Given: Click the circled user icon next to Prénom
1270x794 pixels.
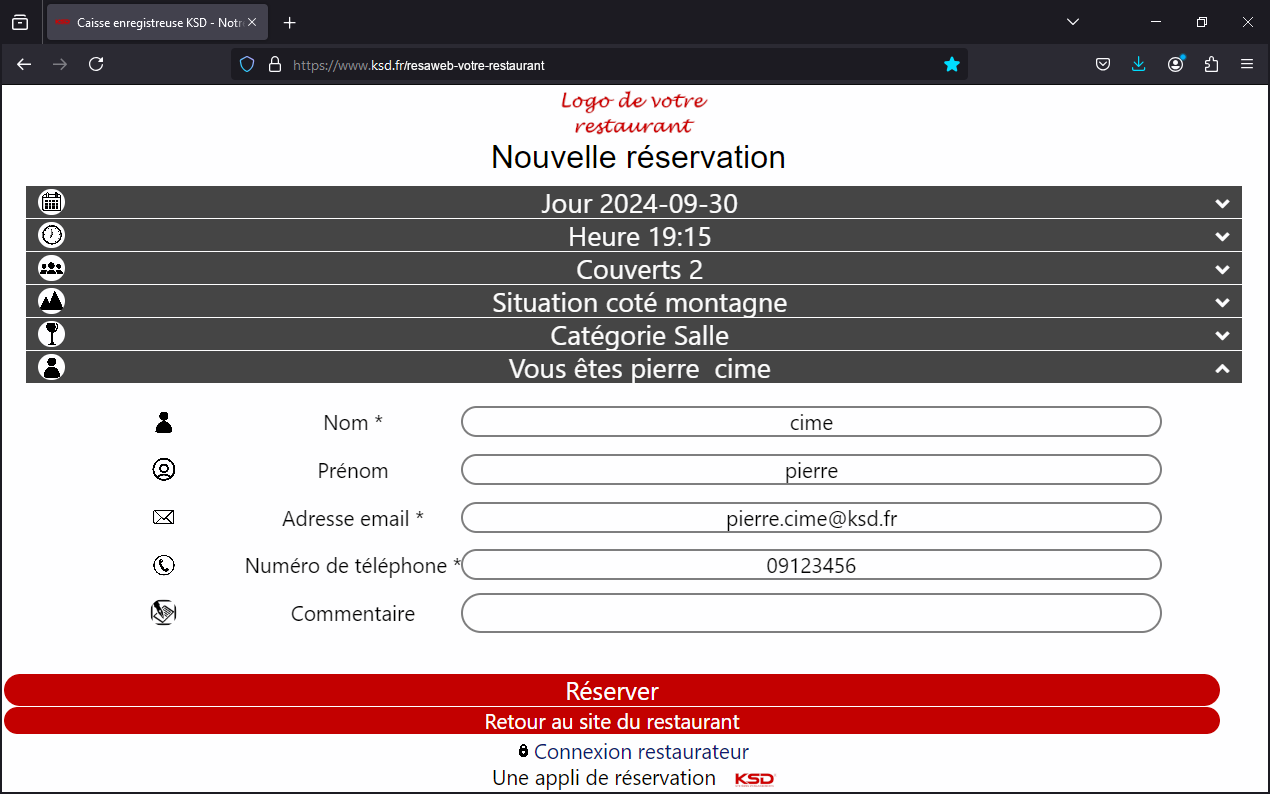Looking at the screenshot, I should tap(164, 469).
